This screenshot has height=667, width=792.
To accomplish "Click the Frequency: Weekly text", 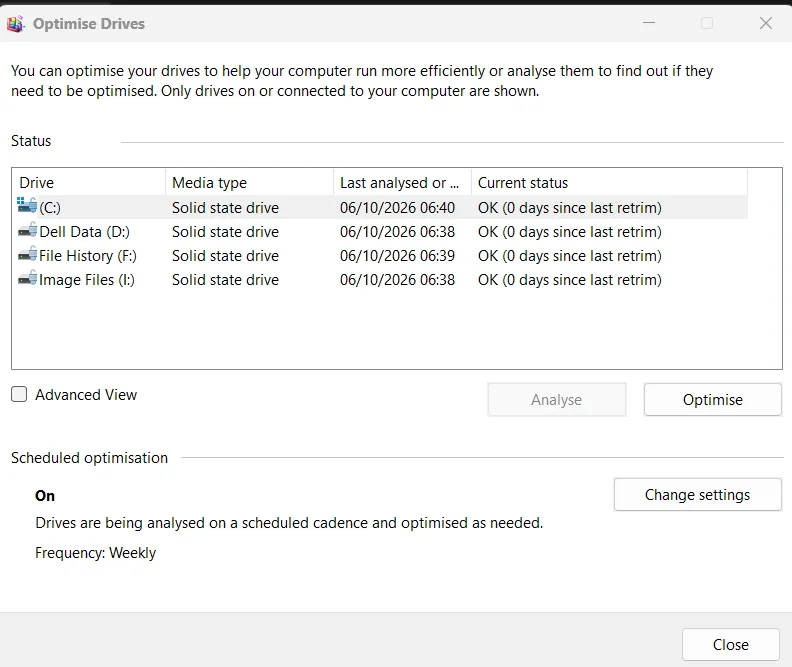I will (x=95, y=553).
